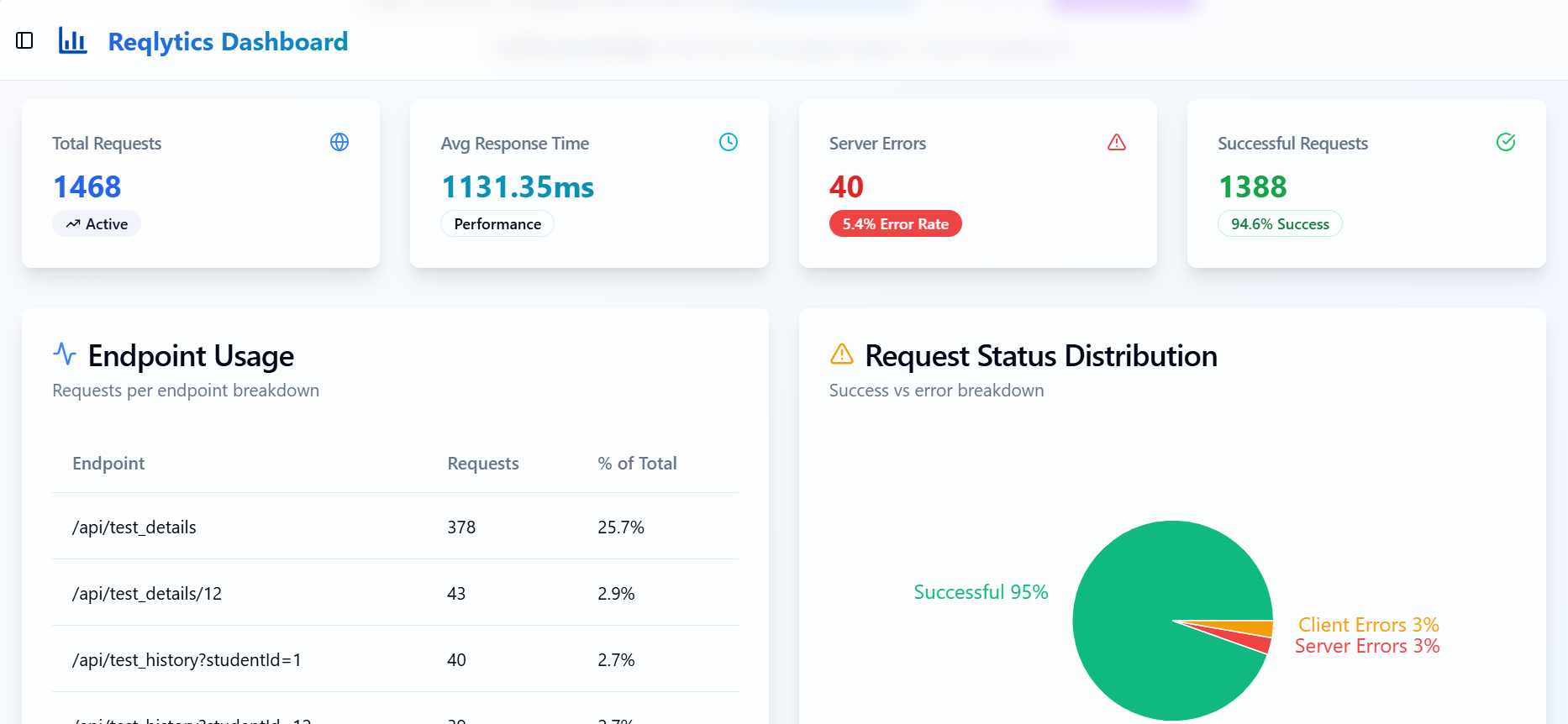Image resolution: width=1568 pixels, height=724 pixels.
Task: Select the /api/test_history?studentId=1 row
Action: coord(395,659)
